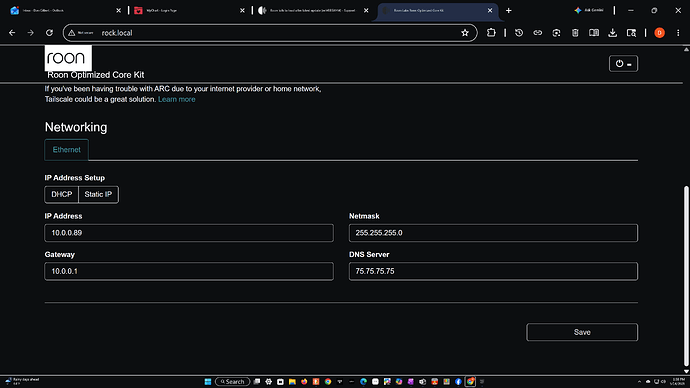Open a new browser tab
The image size is (690, 388).
[x=509, y=10]
